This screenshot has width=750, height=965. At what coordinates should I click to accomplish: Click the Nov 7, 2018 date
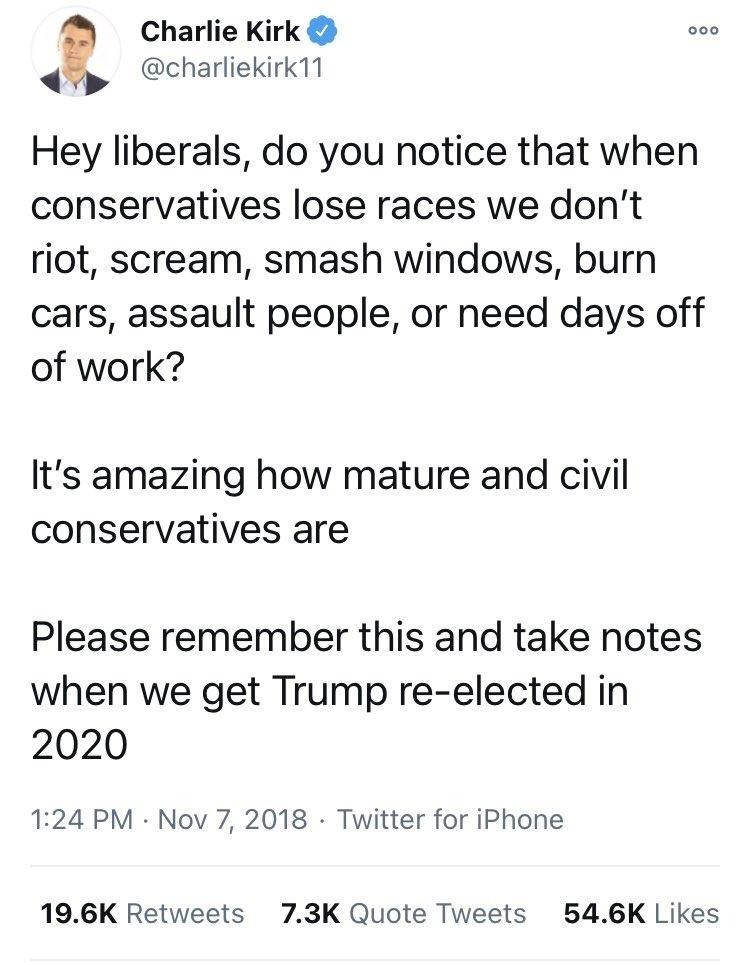(230, 821)
